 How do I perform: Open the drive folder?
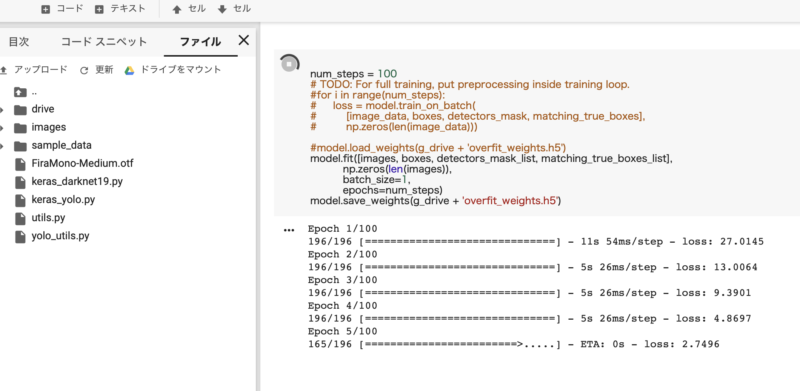[43, 109]
